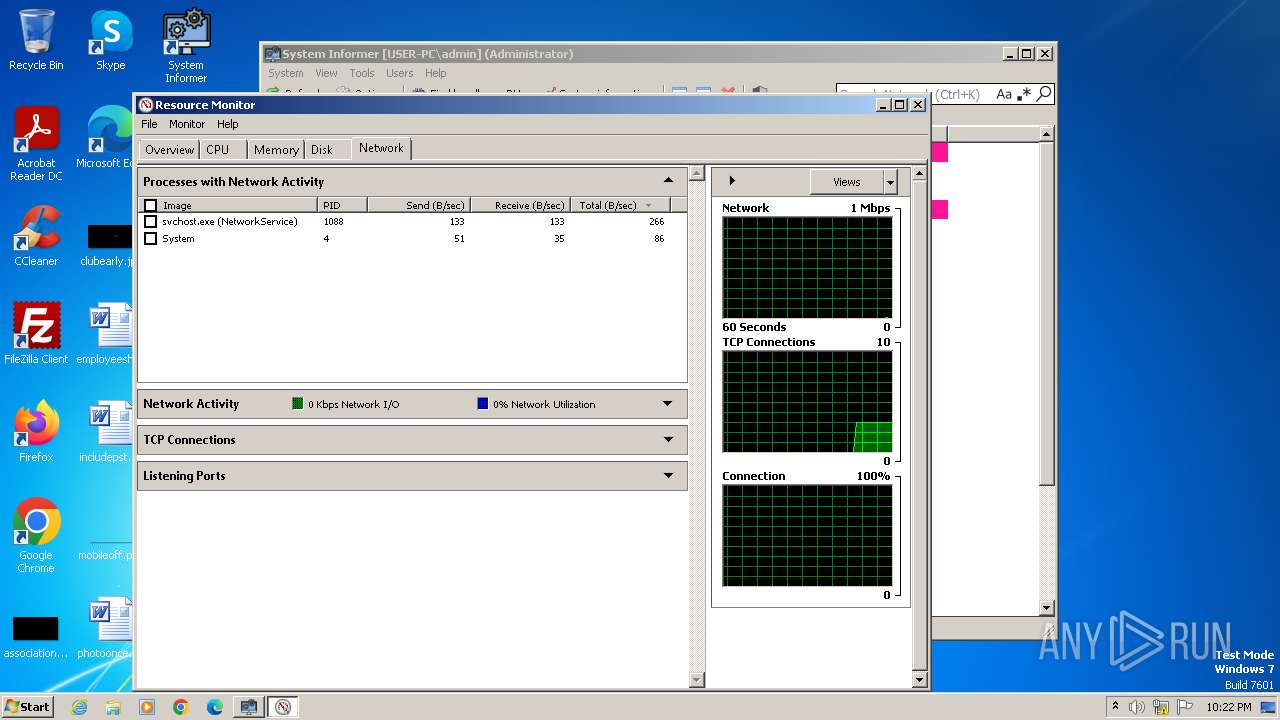Screen dimensions: 1280x720
Task: Open Action Center flag icon
Action: click(x=1184, y=707)
